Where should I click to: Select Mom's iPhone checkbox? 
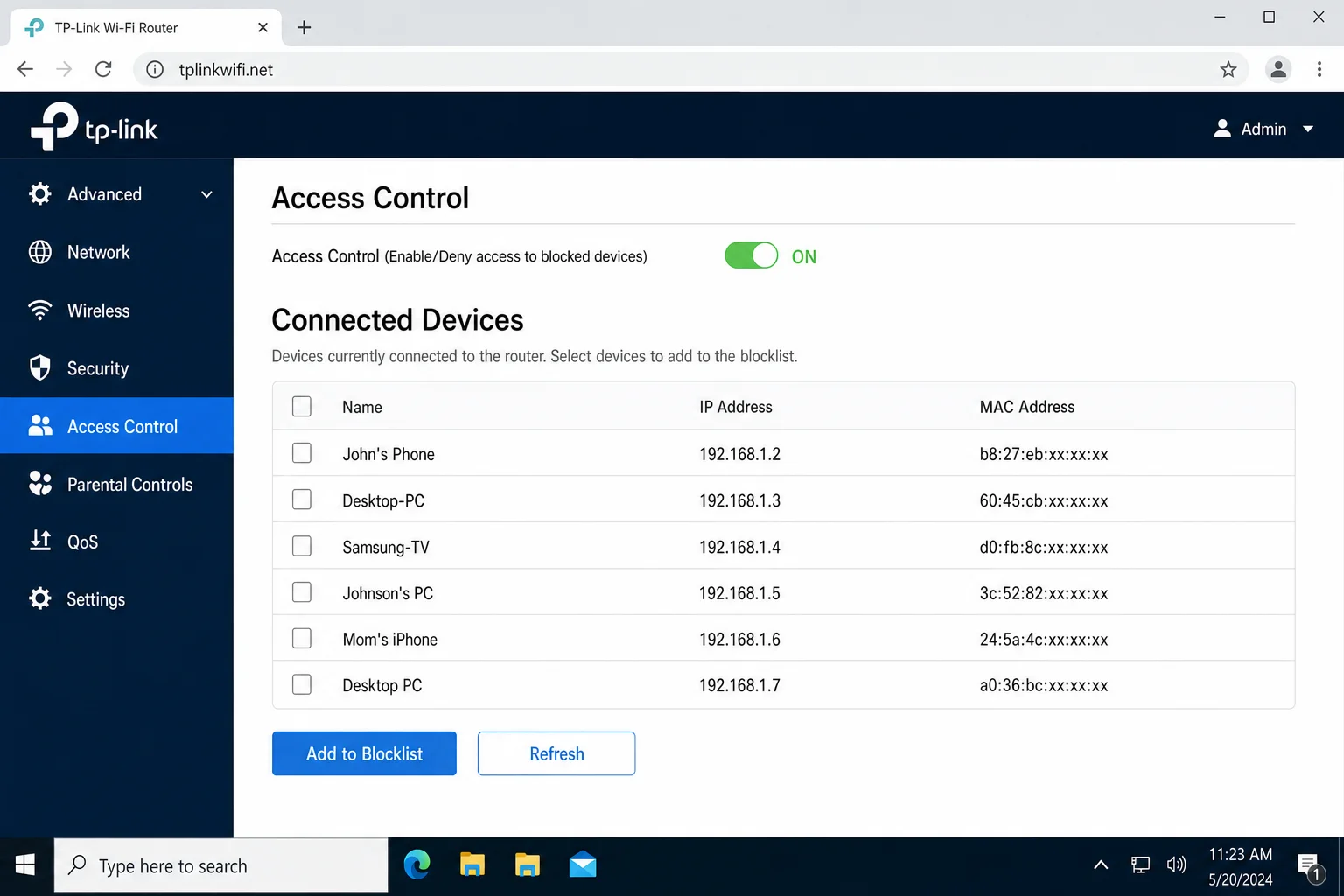point(302,638)
